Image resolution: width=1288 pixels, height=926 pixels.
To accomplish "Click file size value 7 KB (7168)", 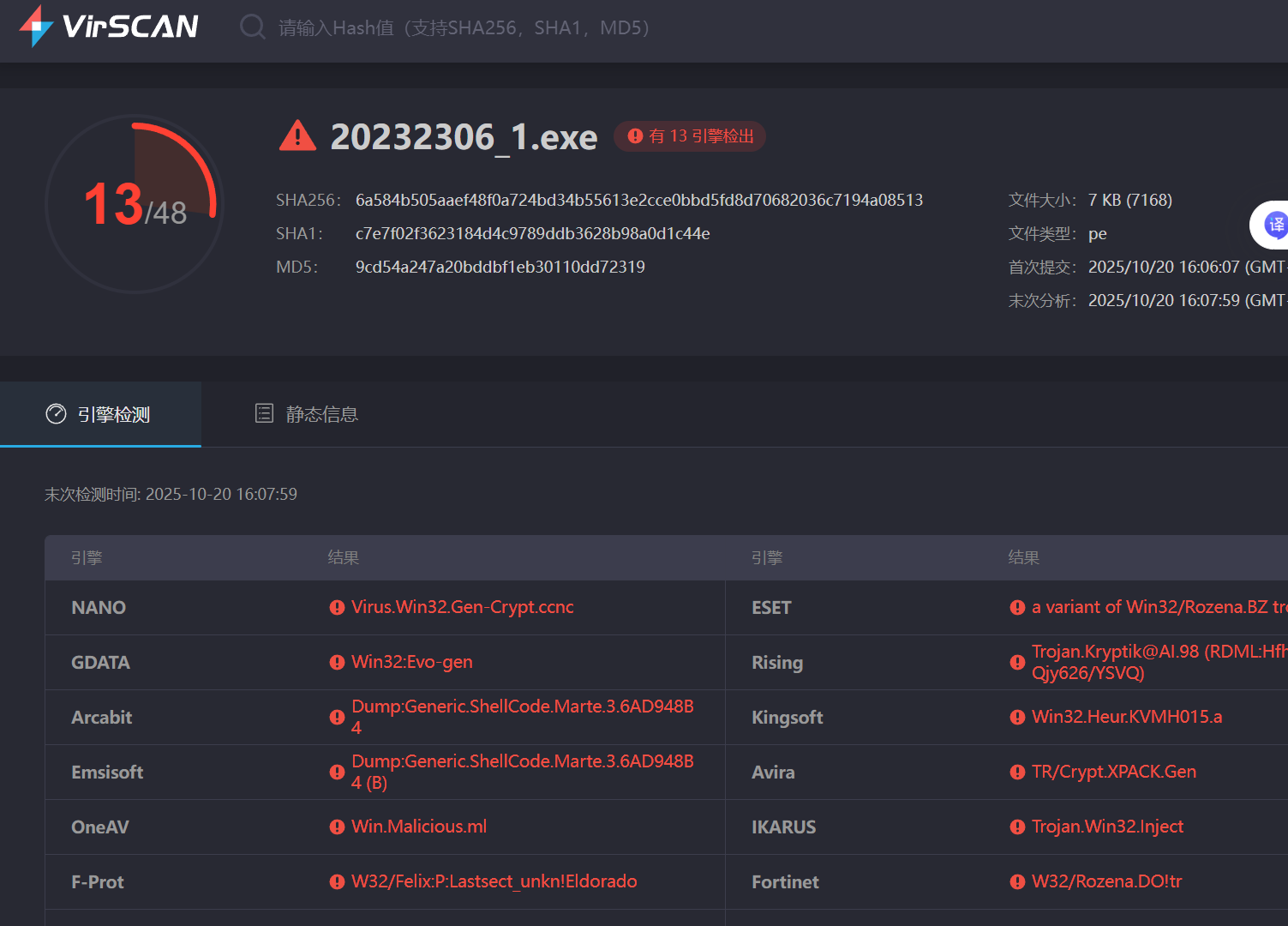I will pyautogui.click(x=1130, y=200).
